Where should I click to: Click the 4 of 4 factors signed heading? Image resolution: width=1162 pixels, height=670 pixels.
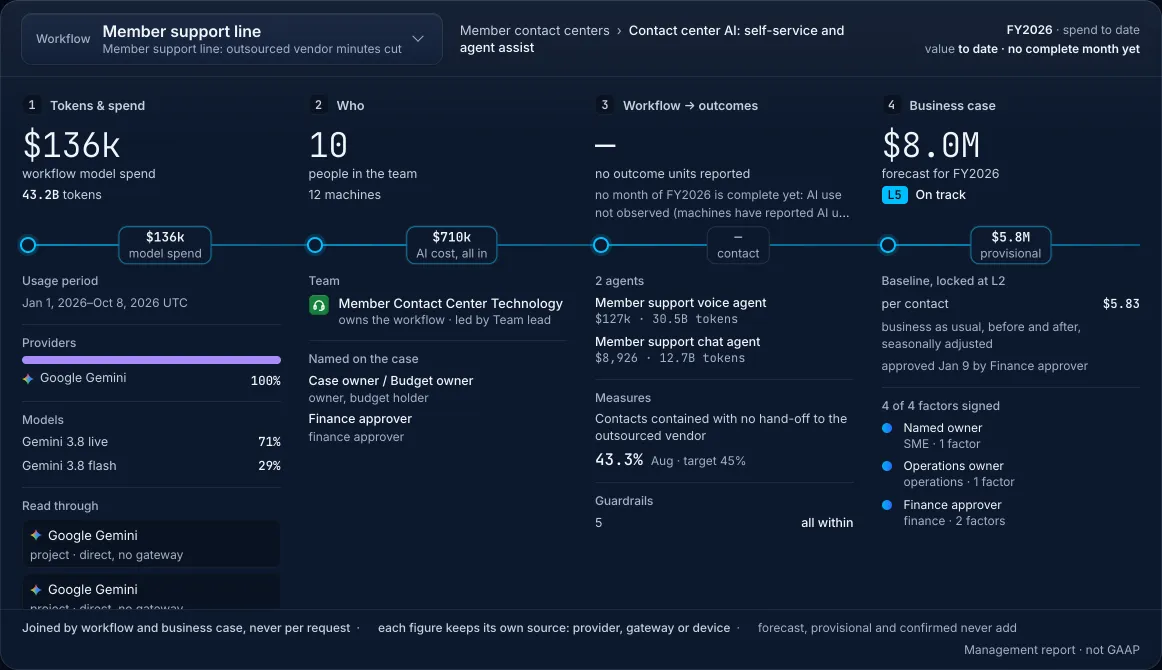pyautogui.click(x=940, y=406)
